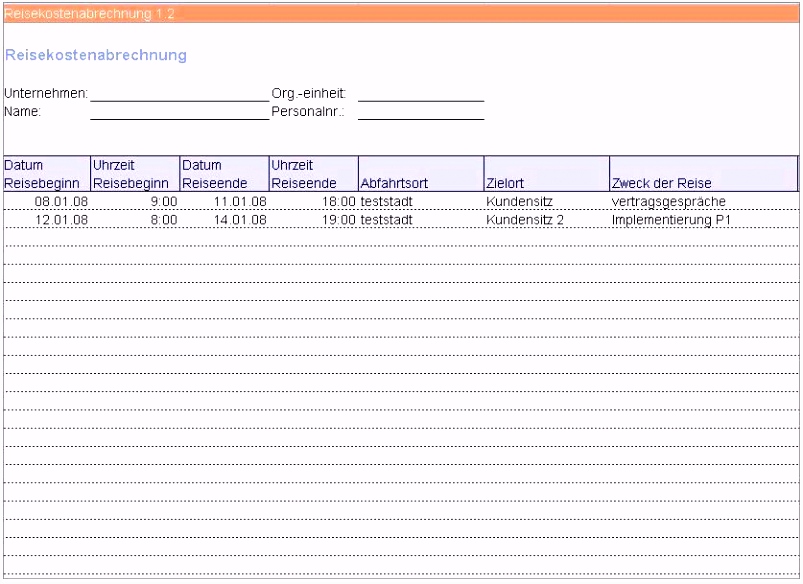Viewport: 803px width, 584px height.
Task: Click the Unternehmen input line
Action: coord(180,94)
